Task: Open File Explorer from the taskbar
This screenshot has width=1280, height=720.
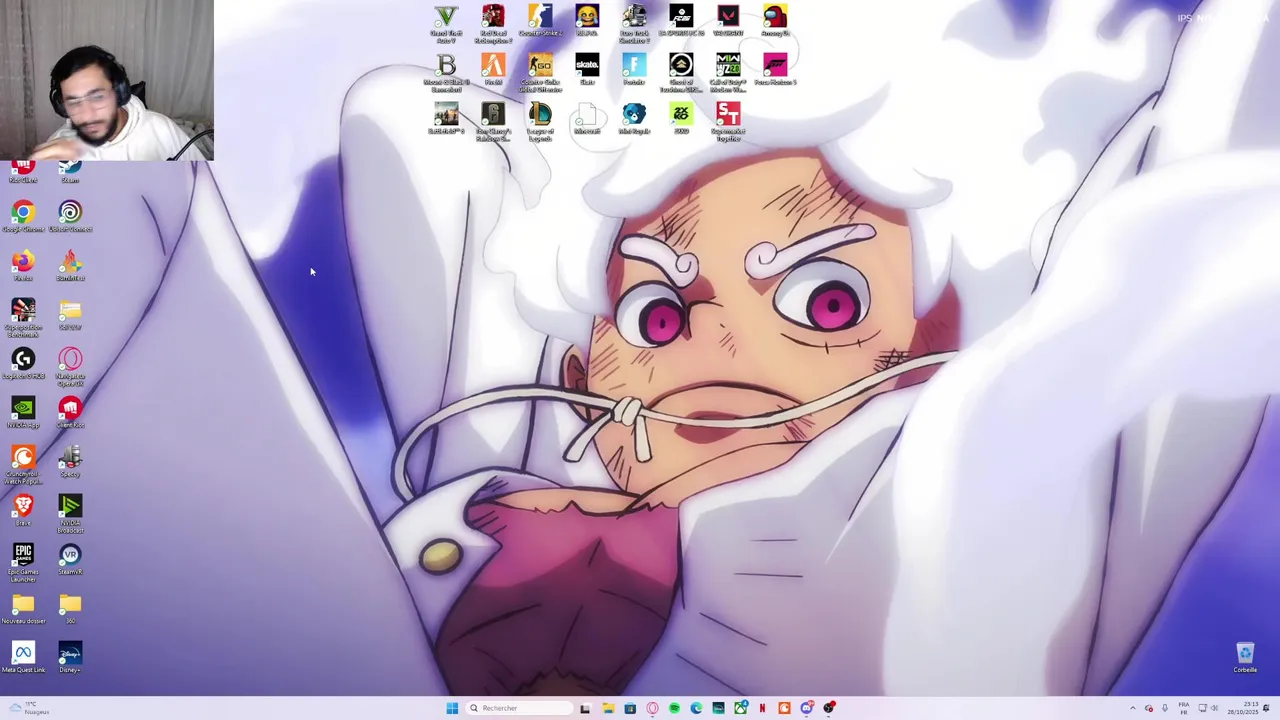Action: point(608,708)
